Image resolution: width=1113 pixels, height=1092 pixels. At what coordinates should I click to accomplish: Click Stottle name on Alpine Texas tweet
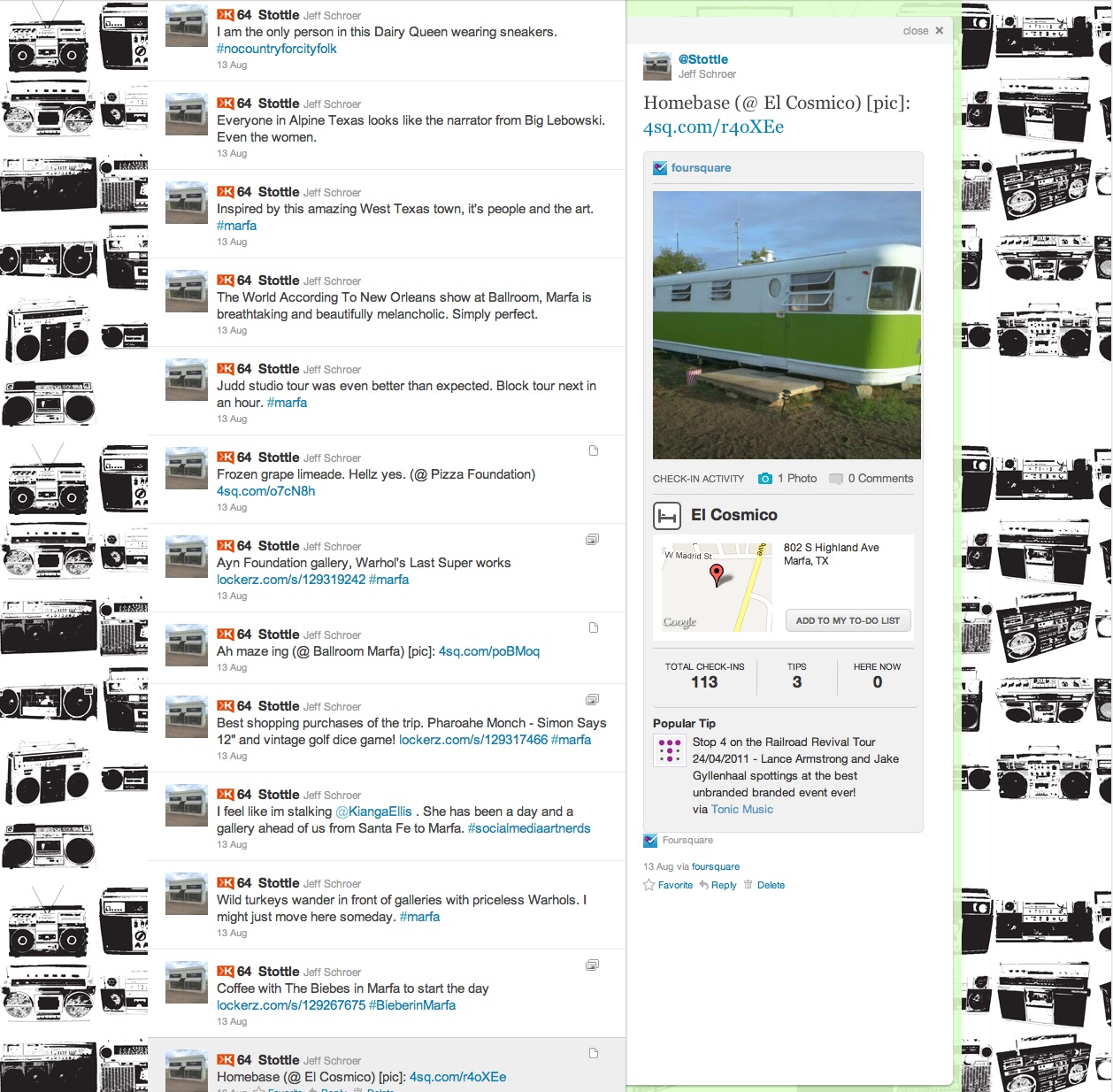click(279, 104)
